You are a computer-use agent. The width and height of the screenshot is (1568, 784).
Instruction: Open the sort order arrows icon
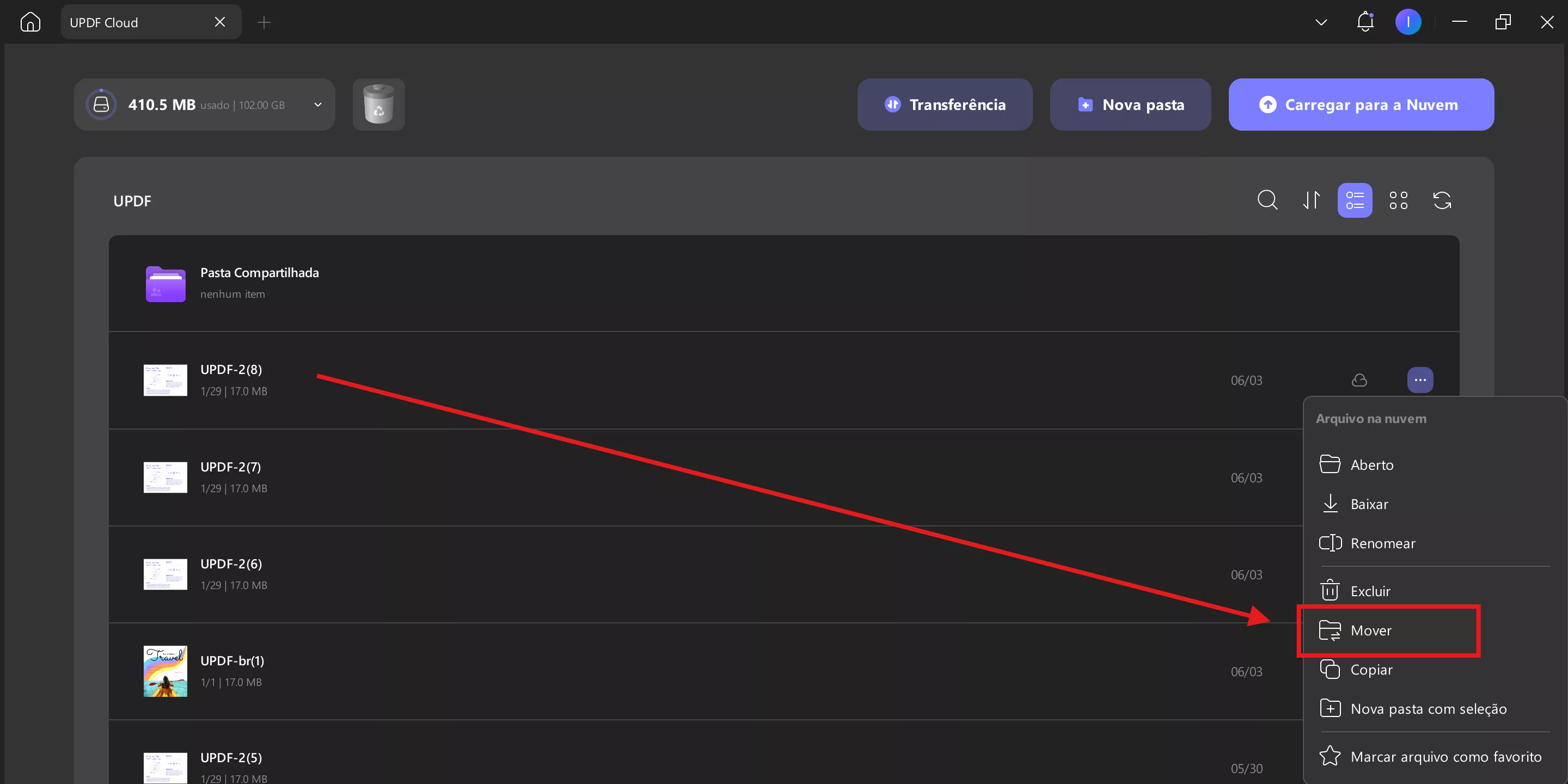pos(1311,200)
